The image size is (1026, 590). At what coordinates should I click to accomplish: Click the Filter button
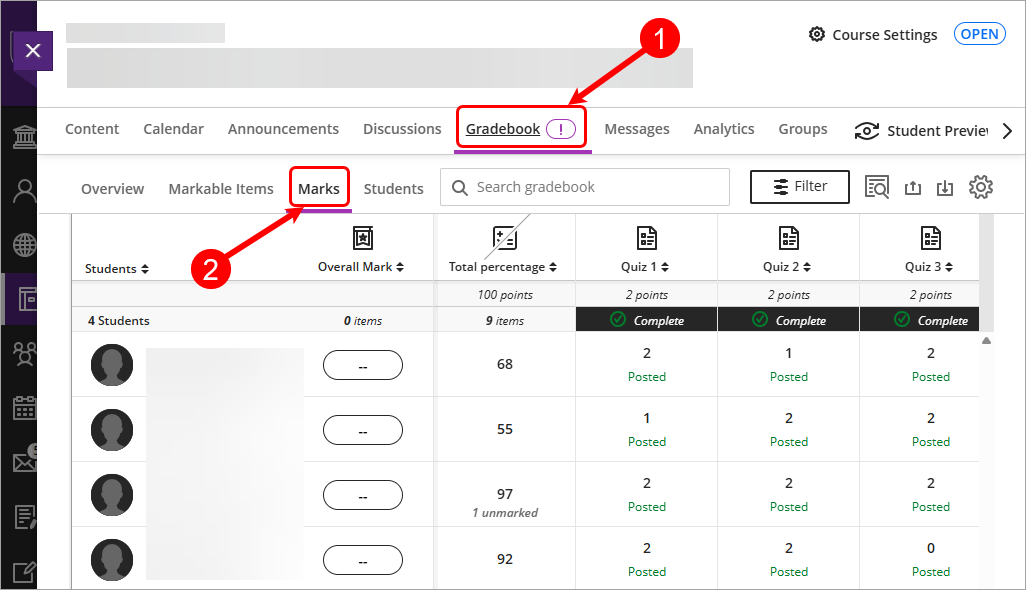800,187
